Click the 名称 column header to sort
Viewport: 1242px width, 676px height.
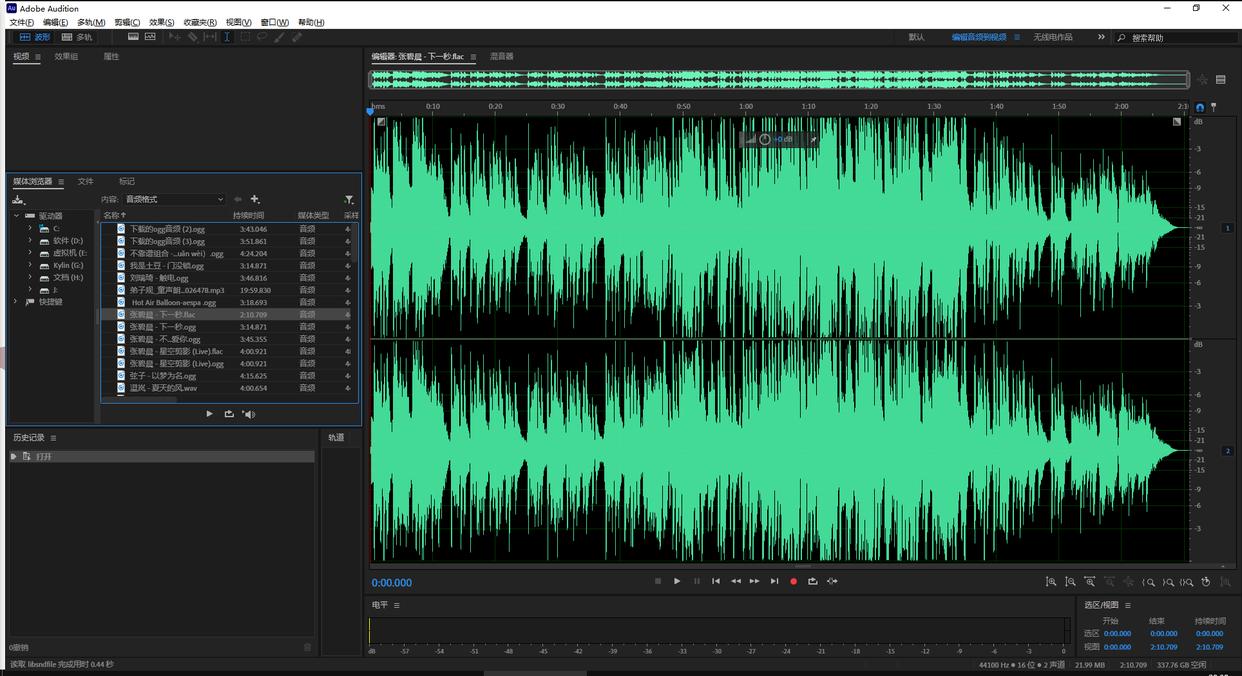click(x=111, y=215)
